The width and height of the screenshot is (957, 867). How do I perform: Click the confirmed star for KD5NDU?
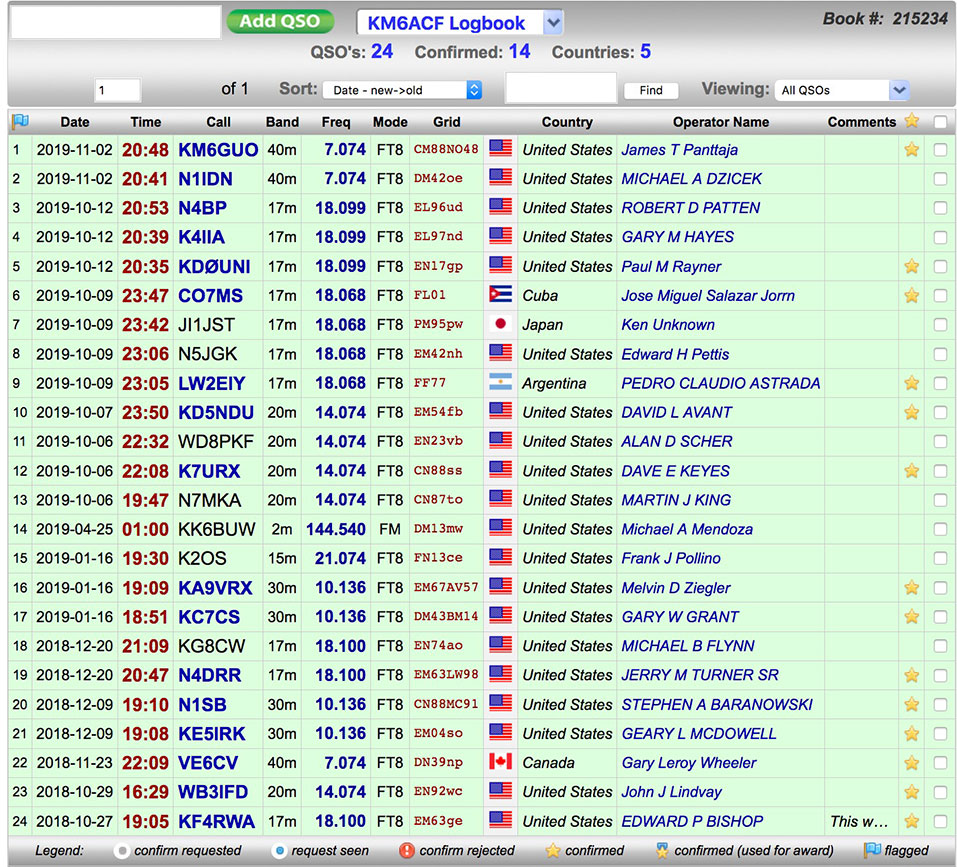(912, 412)
